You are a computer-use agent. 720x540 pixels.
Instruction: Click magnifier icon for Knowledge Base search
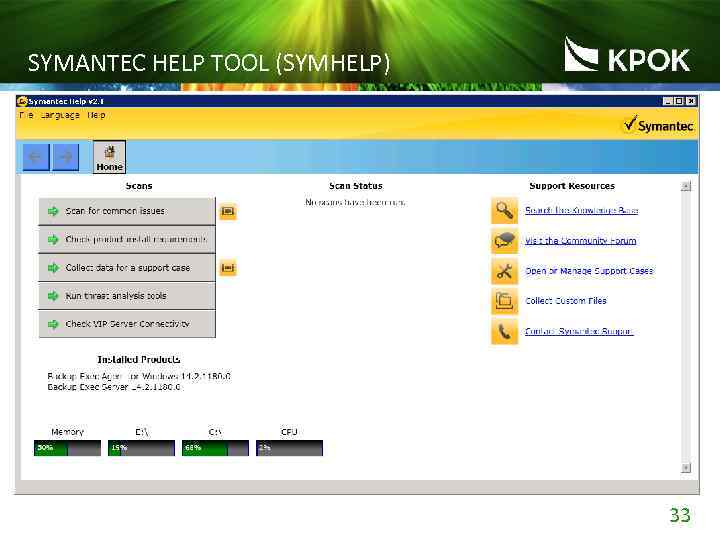pos(504,211)
